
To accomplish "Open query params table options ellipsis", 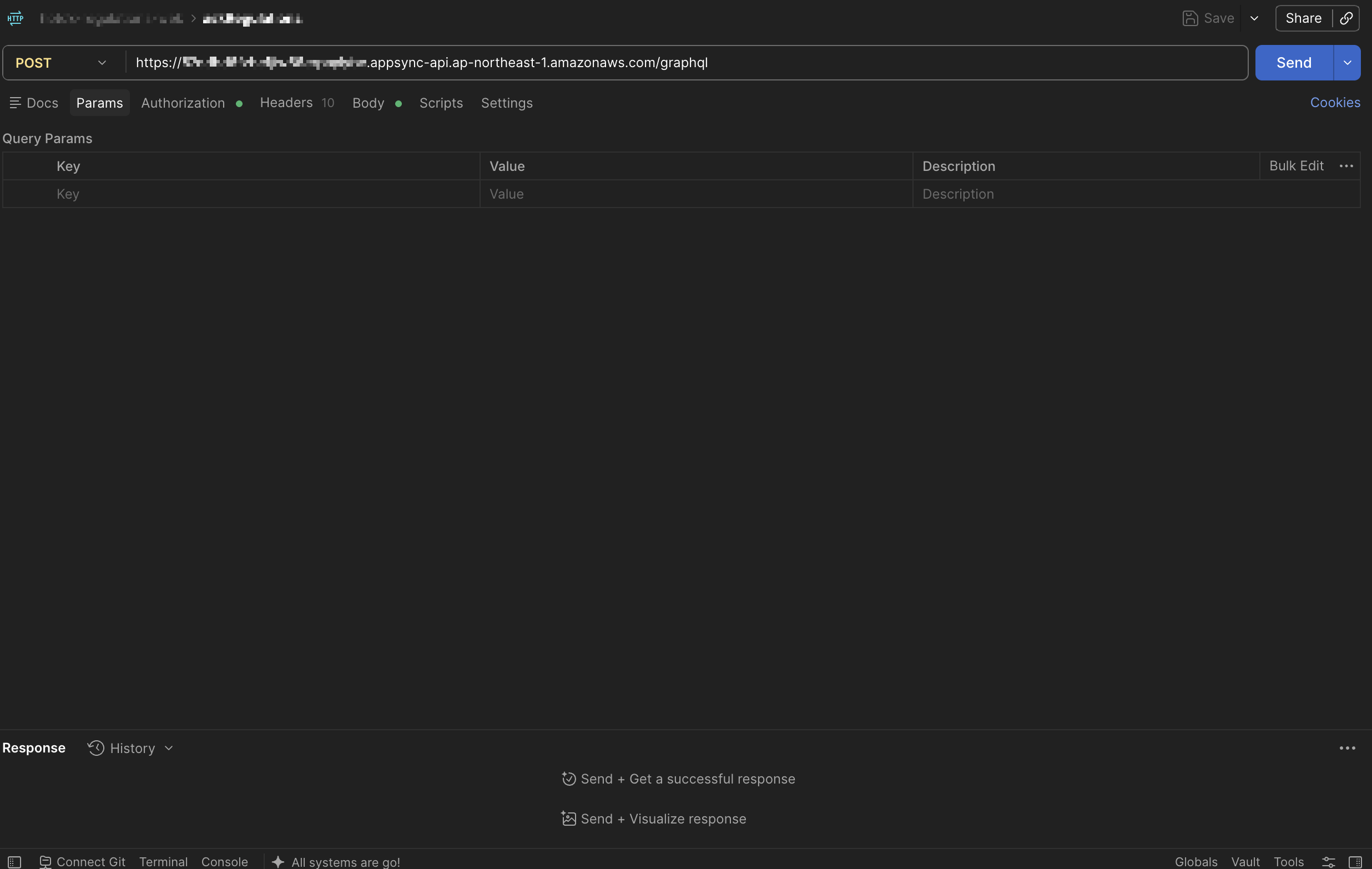I will pyautogui.click(x=1346, y=166).
